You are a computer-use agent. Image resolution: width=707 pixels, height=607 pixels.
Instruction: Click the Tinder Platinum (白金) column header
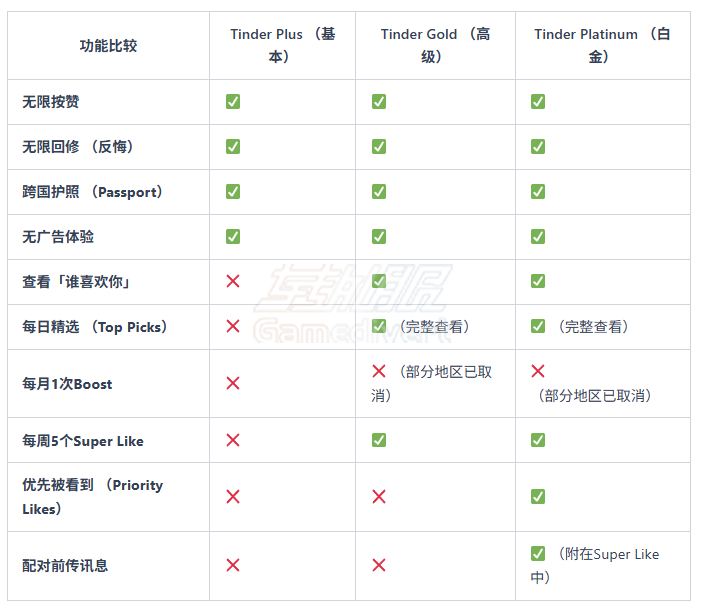click(x=602, y=46)
